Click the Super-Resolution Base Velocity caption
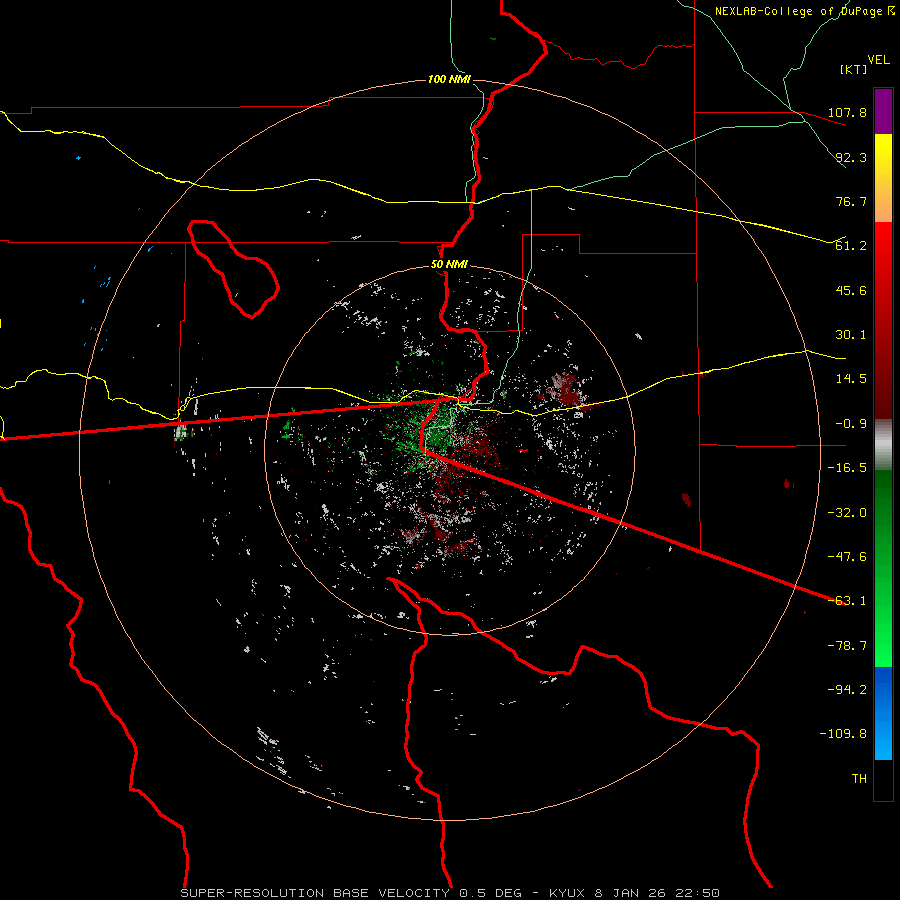 450,893
